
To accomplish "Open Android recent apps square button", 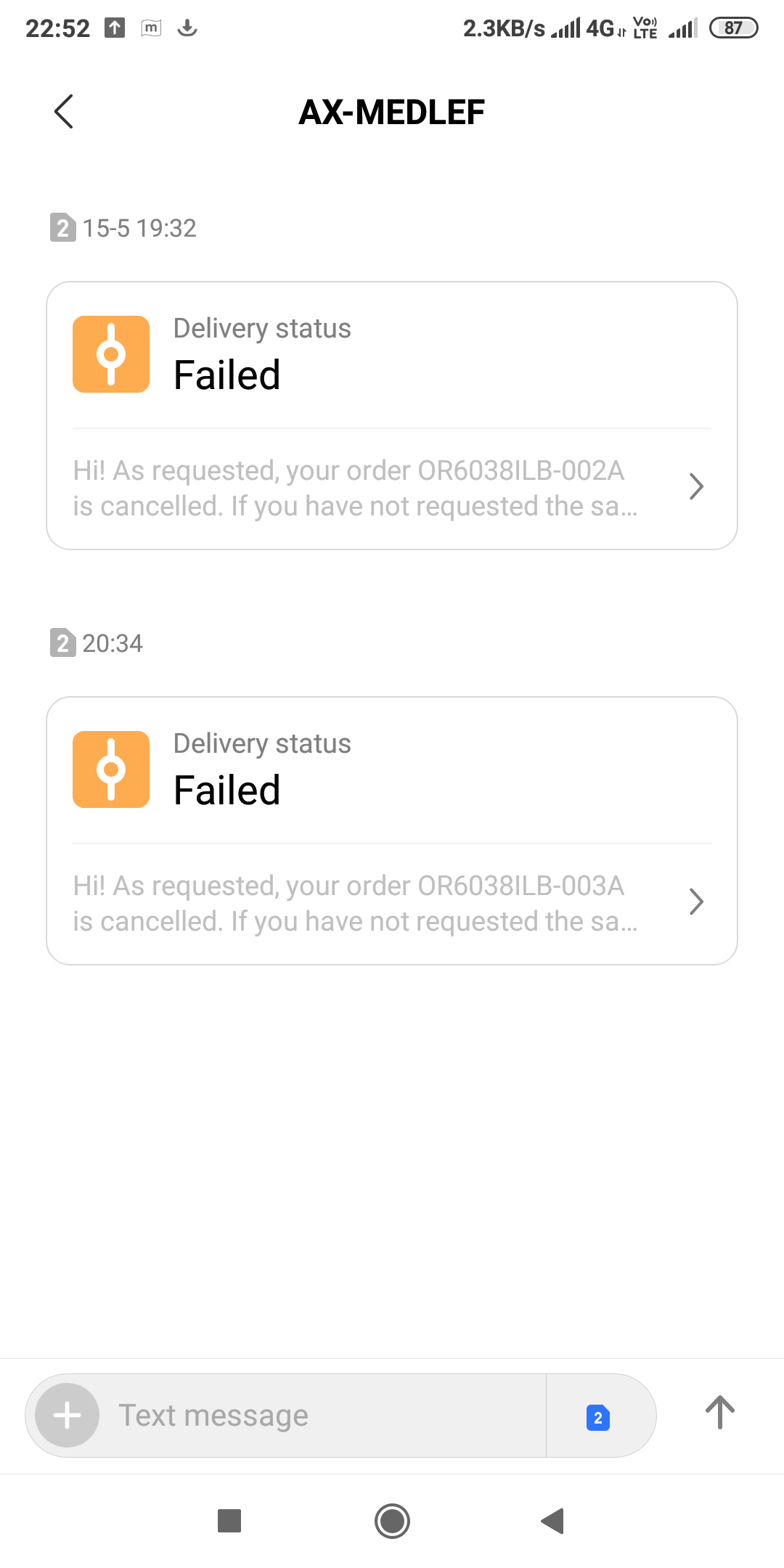I will pos(229,1521).
